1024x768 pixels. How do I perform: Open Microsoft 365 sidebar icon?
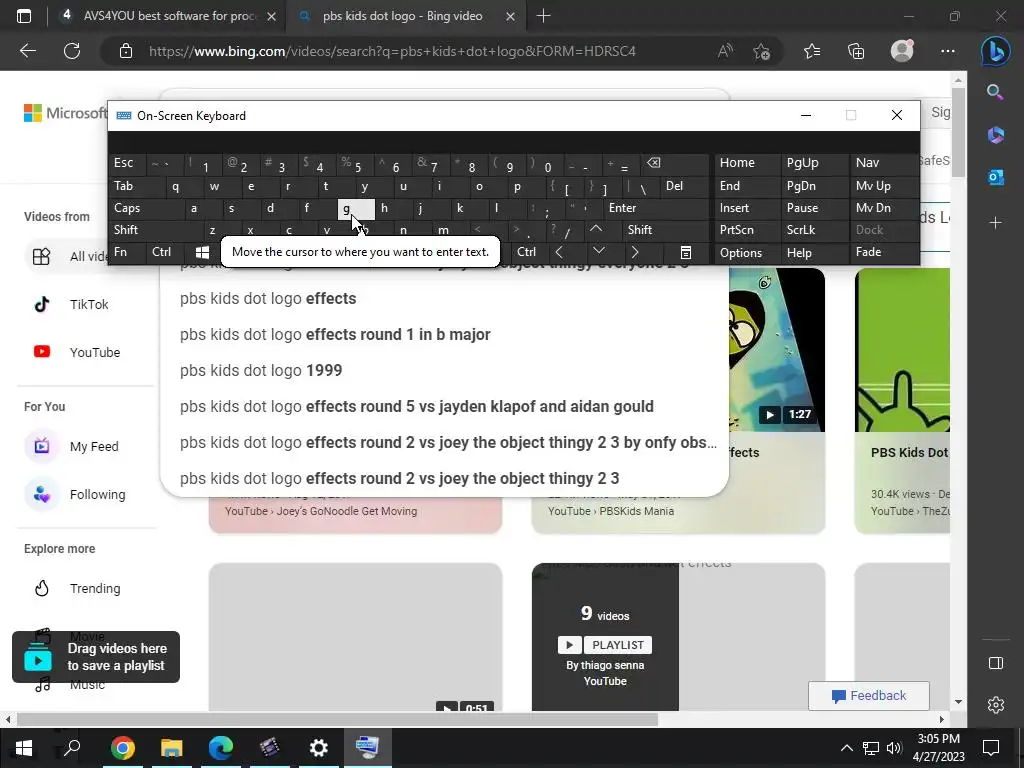coord(995,135)
